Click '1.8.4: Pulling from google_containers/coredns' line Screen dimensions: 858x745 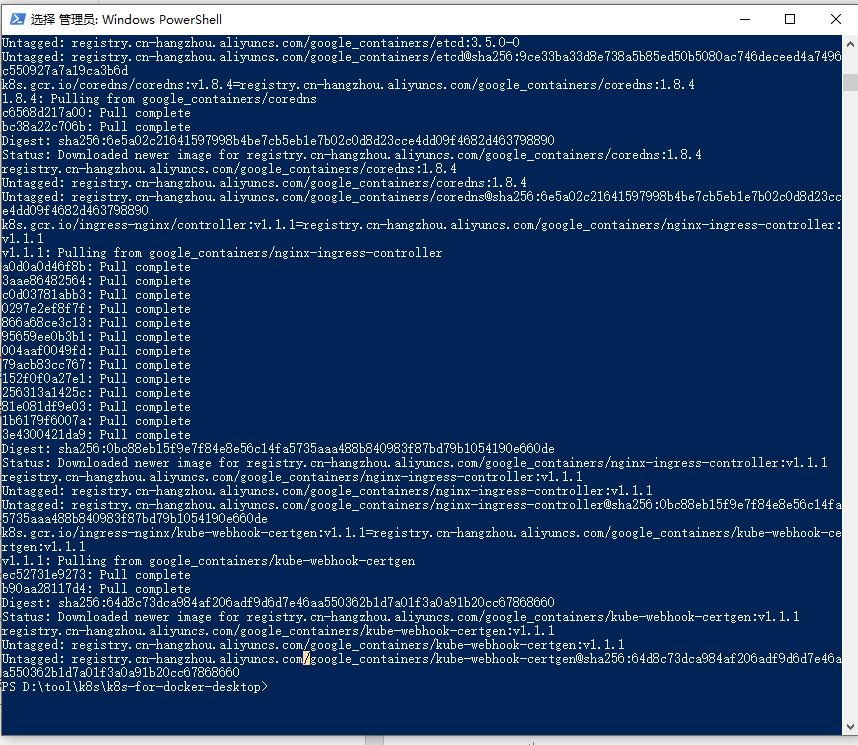tap(159, 99)
